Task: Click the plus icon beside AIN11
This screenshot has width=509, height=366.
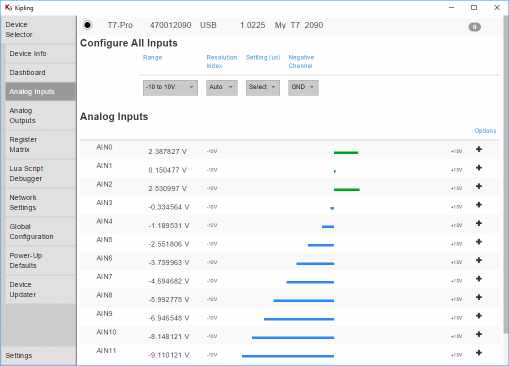Action: point(479,352)
